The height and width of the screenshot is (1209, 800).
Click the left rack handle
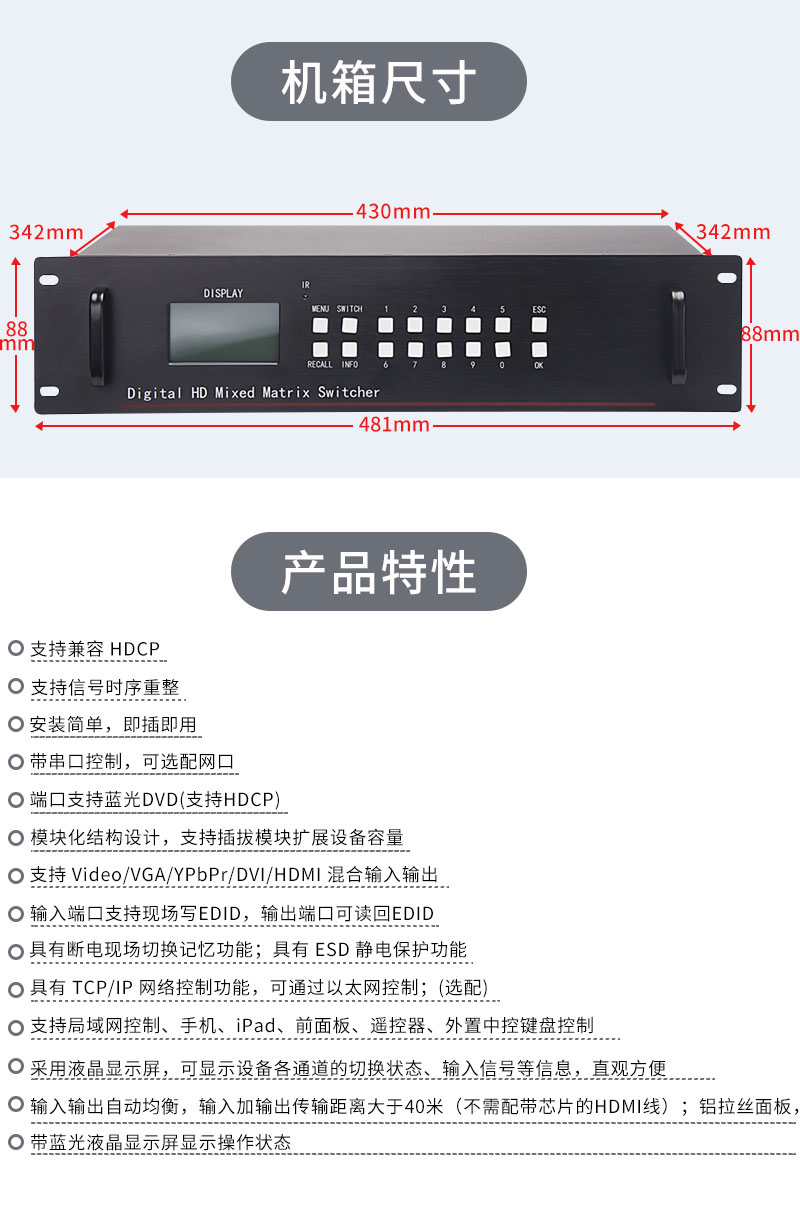97,338
